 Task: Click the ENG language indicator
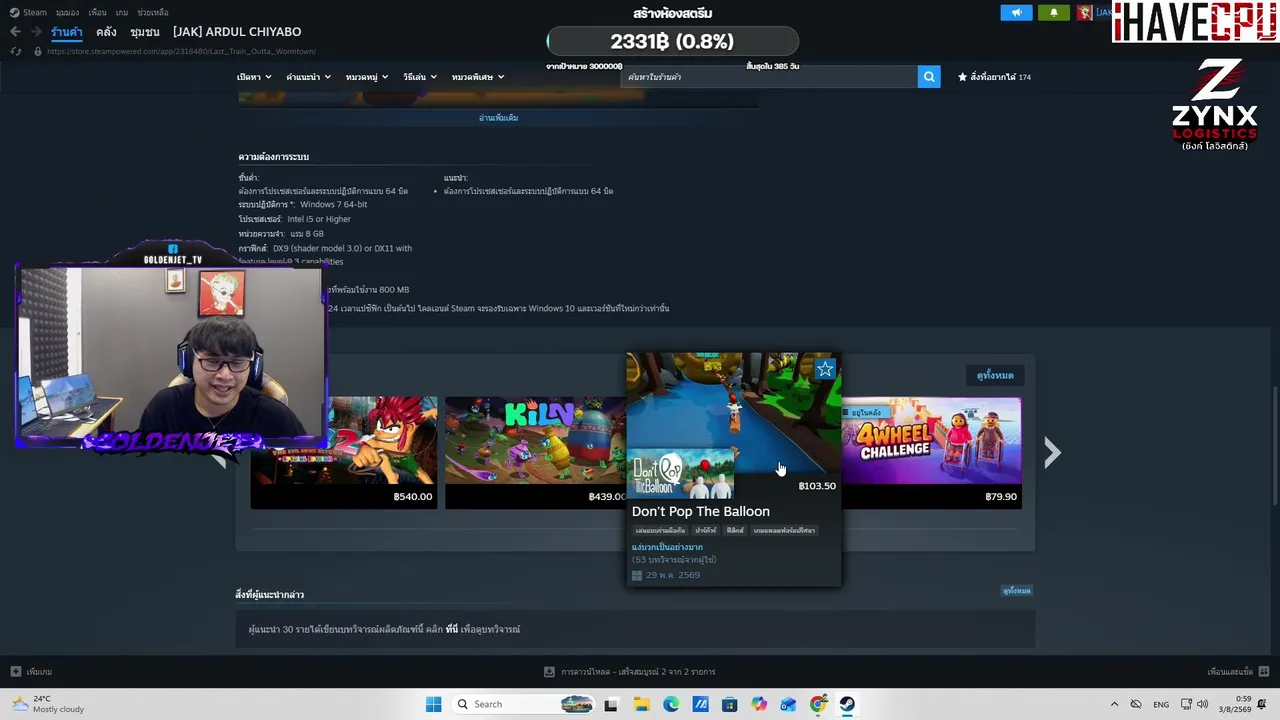tap(1161, 704)
